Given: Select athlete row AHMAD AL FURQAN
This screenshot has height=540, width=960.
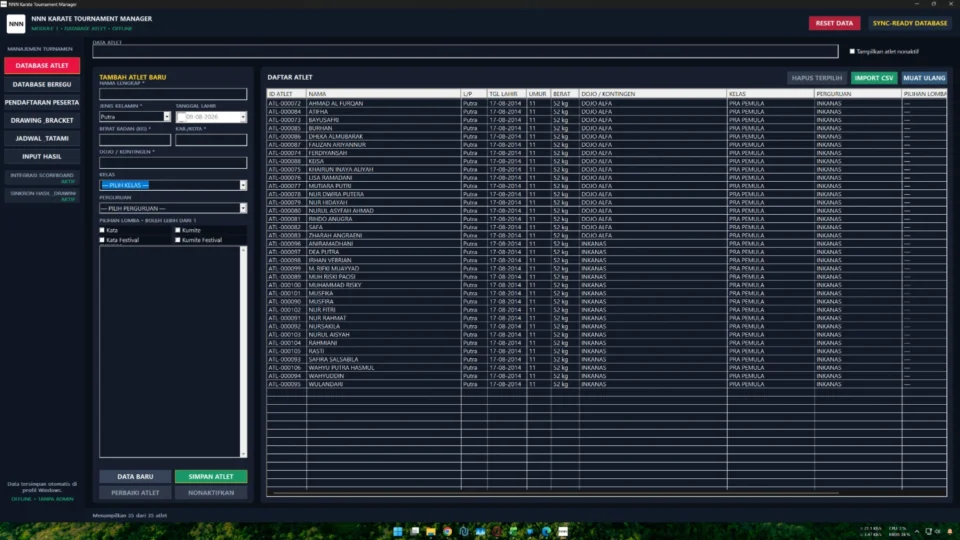Looking at the screenshot, I should click(x=606, y=103).
